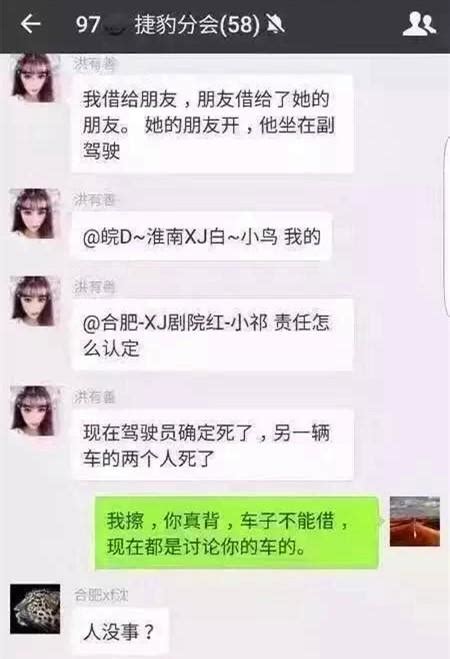Tap the @合肥-XJ剧院红-小祁 mention
This screenshot has height=659, width=450.
coord(175,323)
